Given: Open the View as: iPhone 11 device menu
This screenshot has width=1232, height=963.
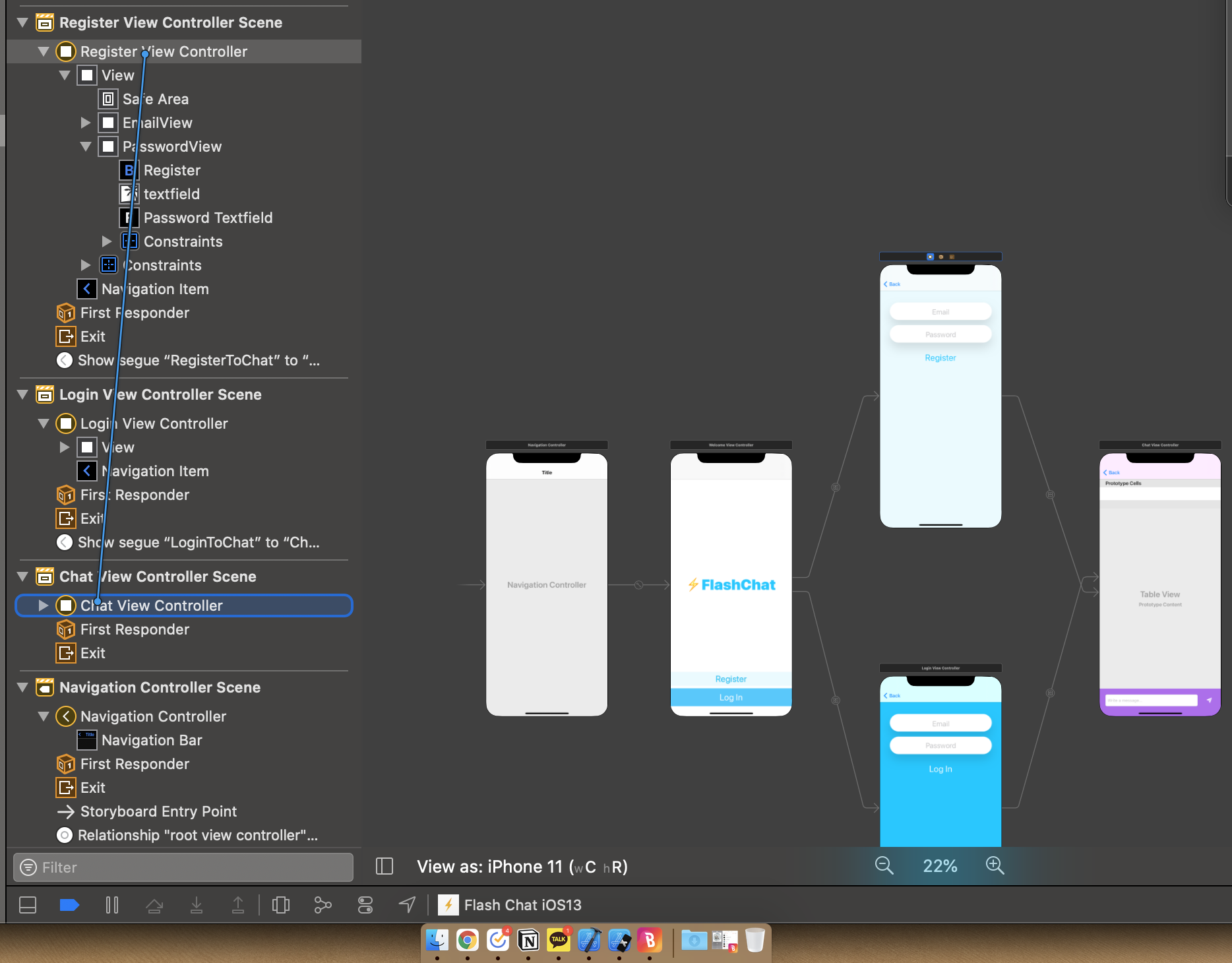Looking at the screenshot, I should tap(522, 866).
